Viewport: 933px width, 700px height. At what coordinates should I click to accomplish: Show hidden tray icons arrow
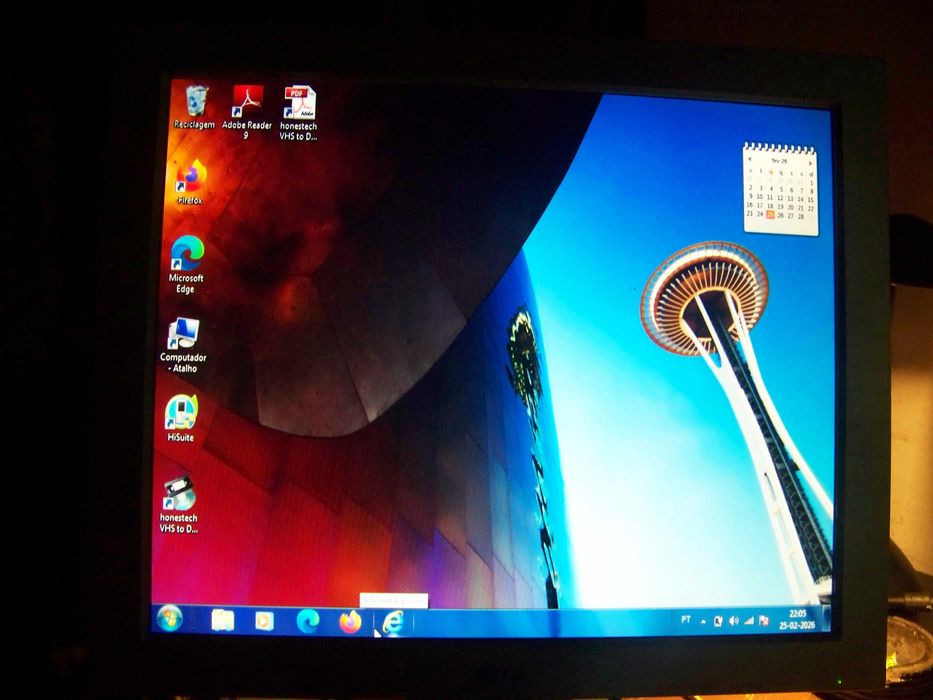tap(703, 621)
